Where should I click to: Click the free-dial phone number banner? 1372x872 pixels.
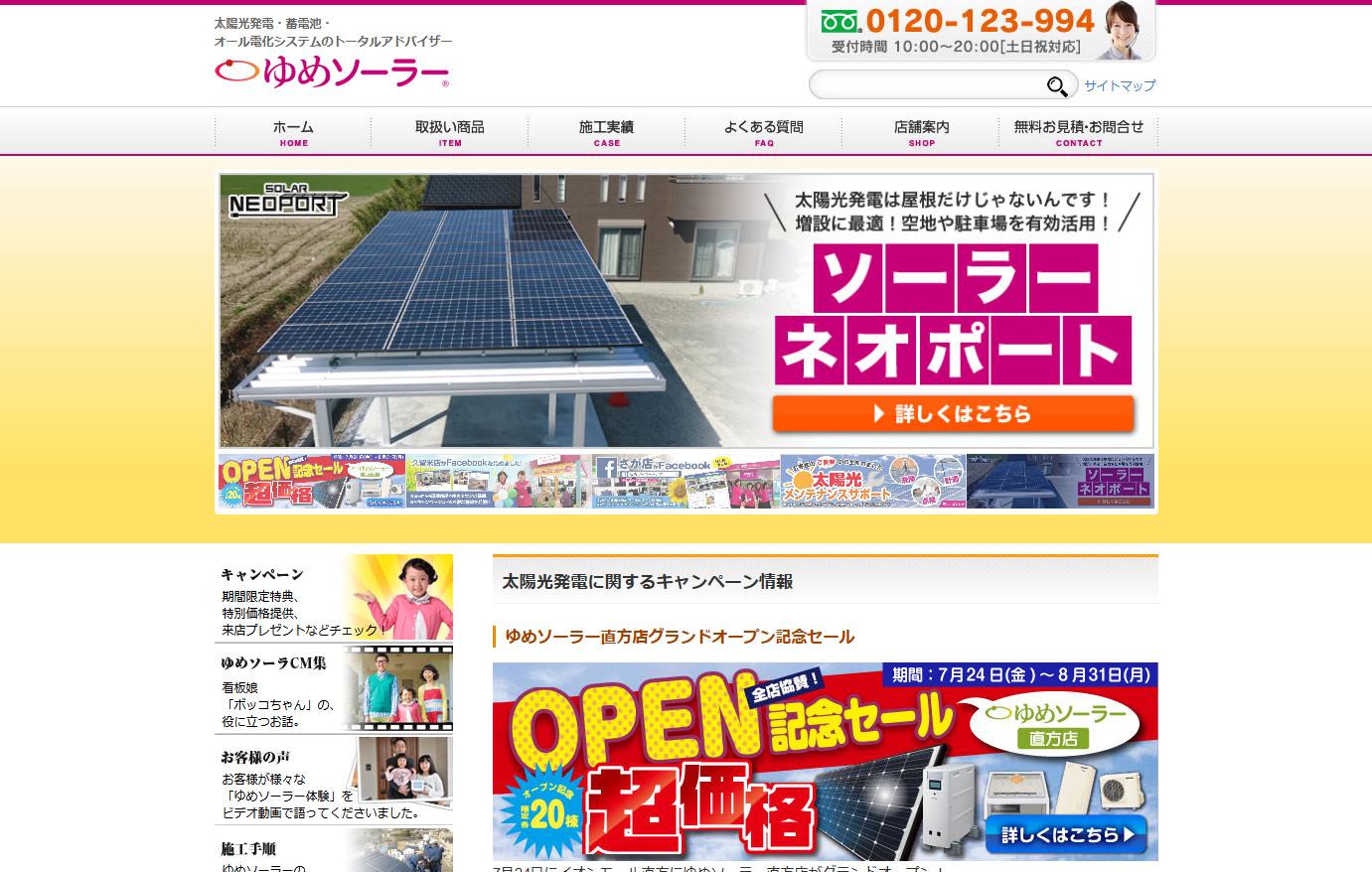coord(981,31)
